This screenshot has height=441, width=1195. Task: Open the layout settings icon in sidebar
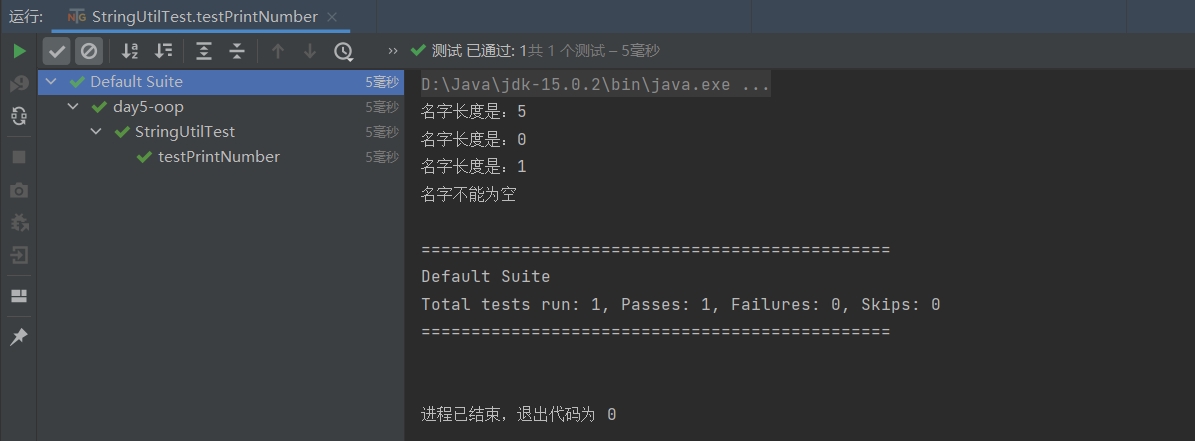coord(19,296)
